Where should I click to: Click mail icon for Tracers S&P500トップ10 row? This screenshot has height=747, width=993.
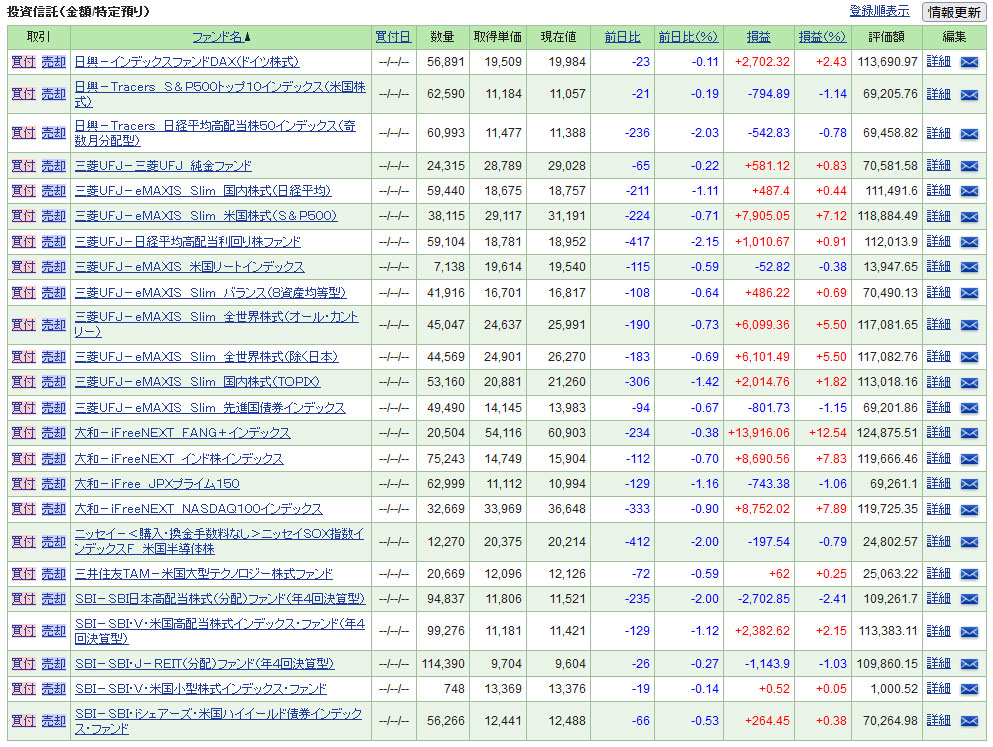tap(969, 94)
